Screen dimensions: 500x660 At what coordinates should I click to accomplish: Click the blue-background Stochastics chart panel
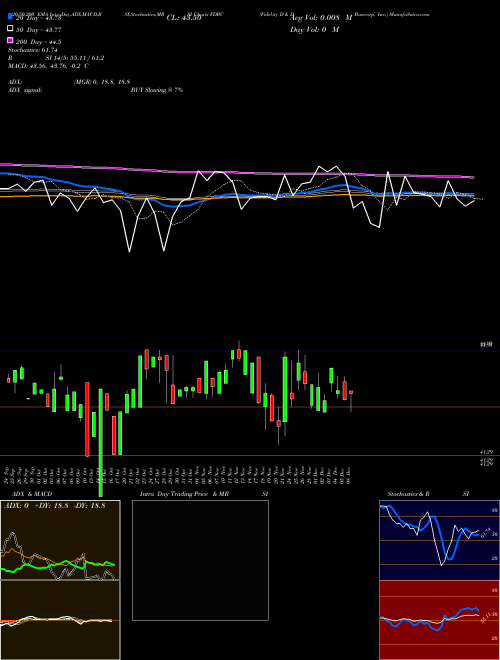coord(439,540)
